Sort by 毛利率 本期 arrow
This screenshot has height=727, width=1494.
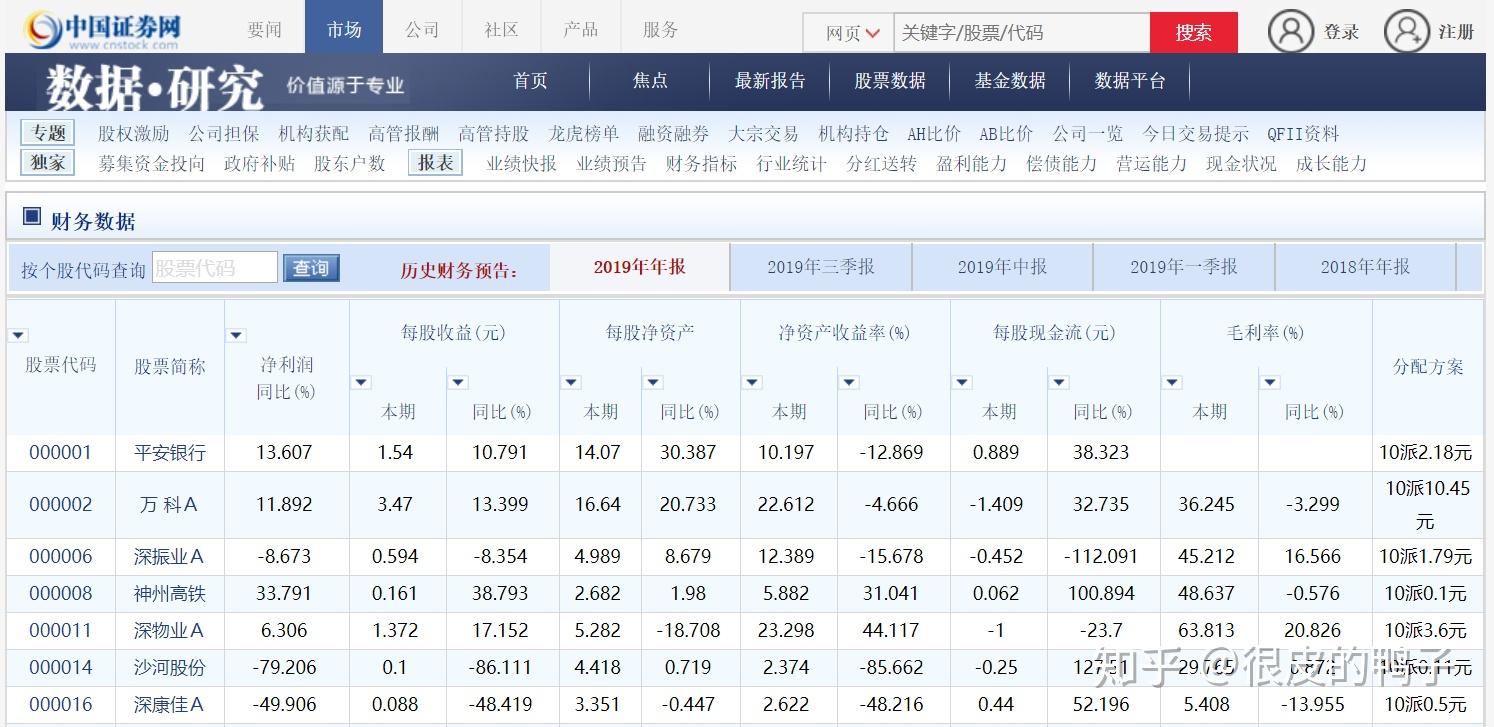pyautogui.click(x=1172, y=382)
